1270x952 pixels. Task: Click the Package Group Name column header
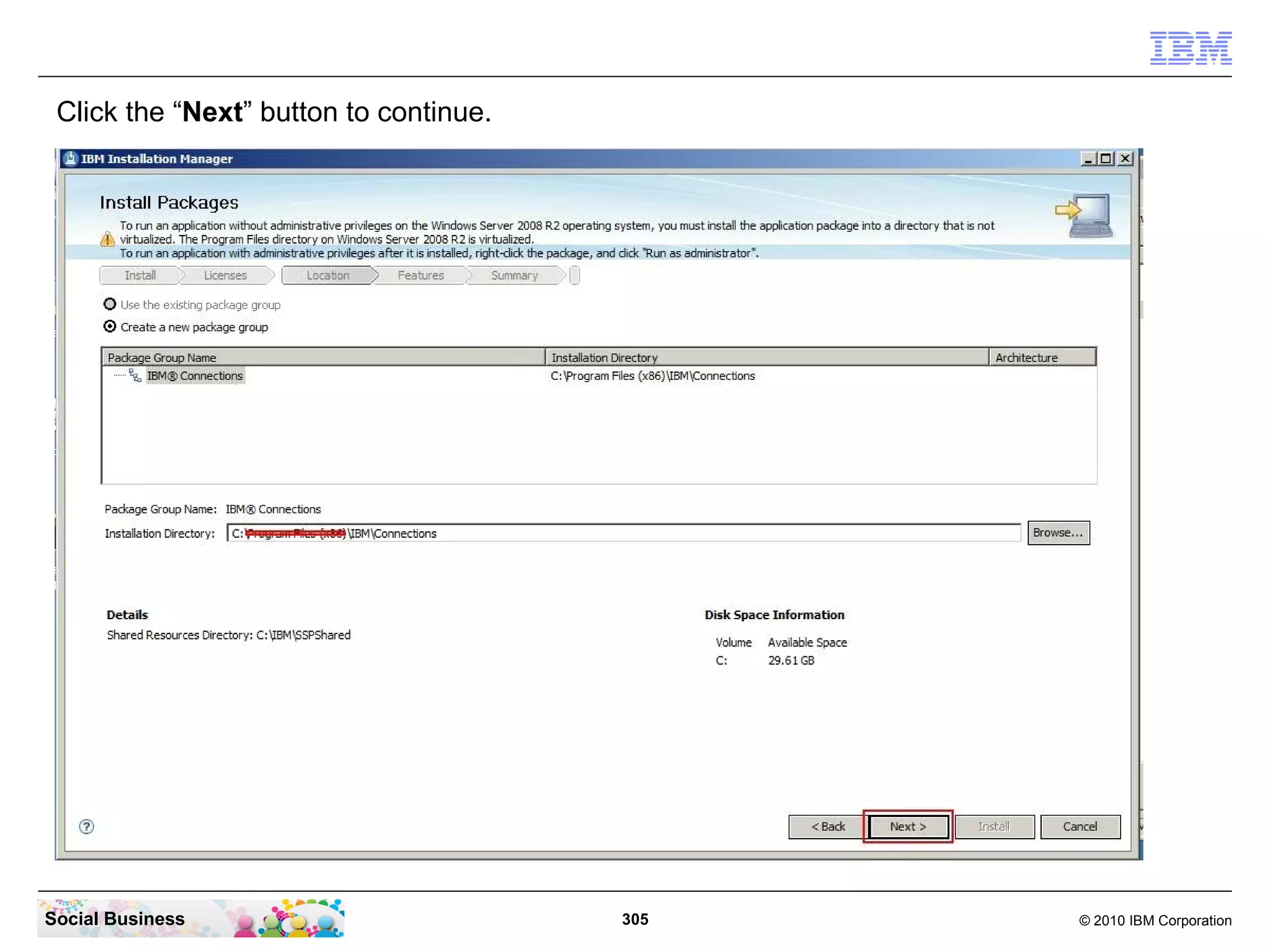323,357
